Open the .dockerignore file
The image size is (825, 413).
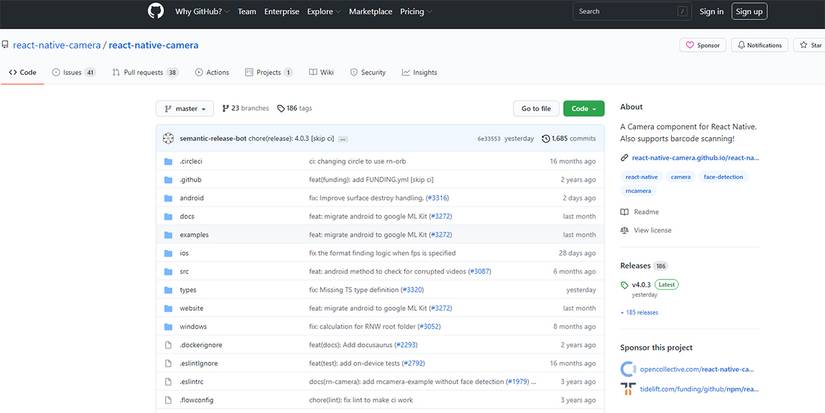201,346
